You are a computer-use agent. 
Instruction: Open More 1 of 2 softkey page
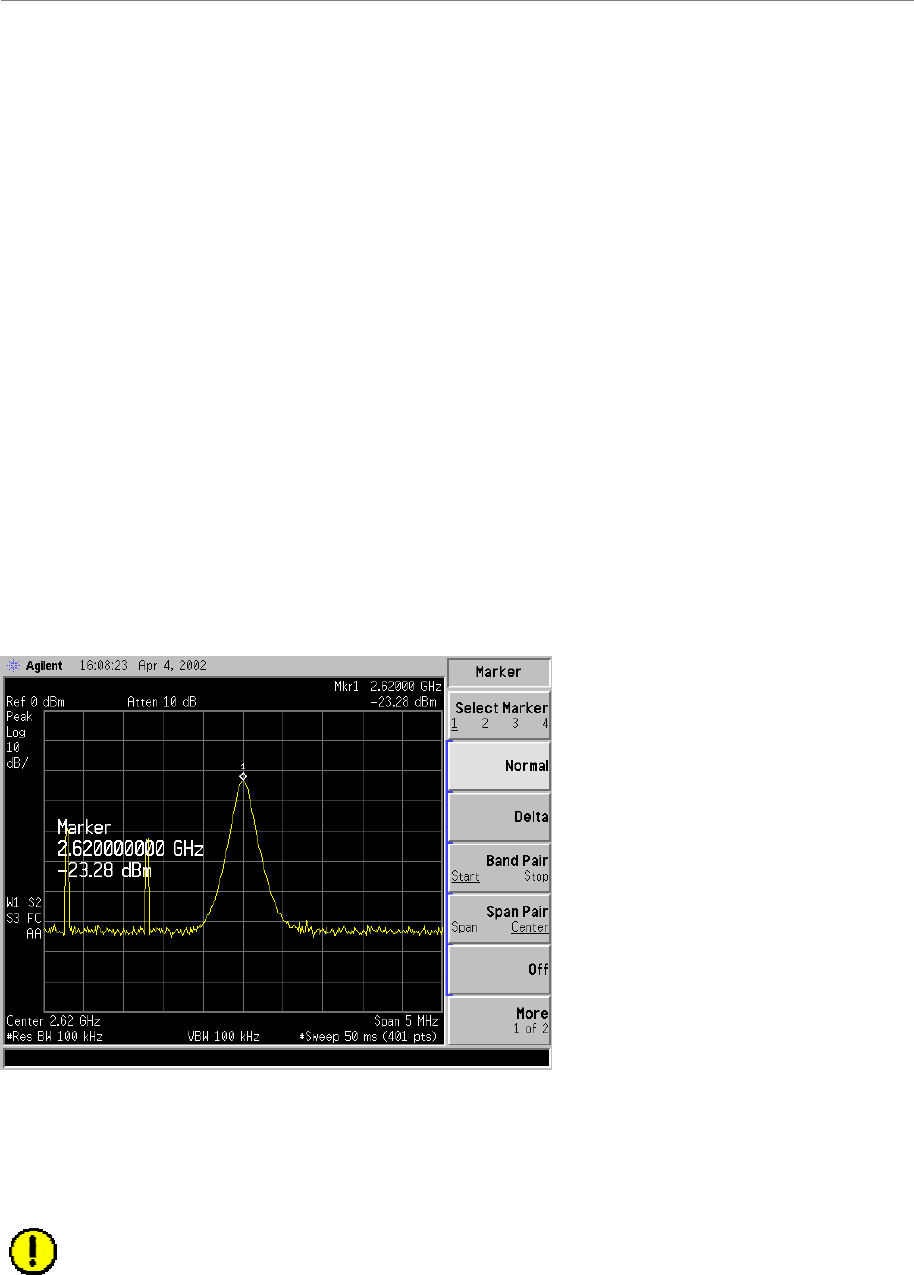pos(499,1020)
